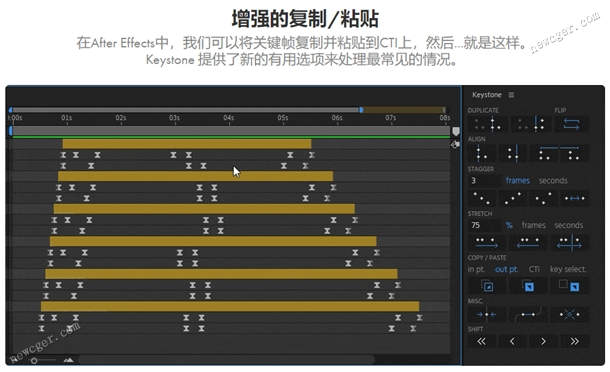
Task: Click the topmost yellow layer bar
Action: pos(187,144)
